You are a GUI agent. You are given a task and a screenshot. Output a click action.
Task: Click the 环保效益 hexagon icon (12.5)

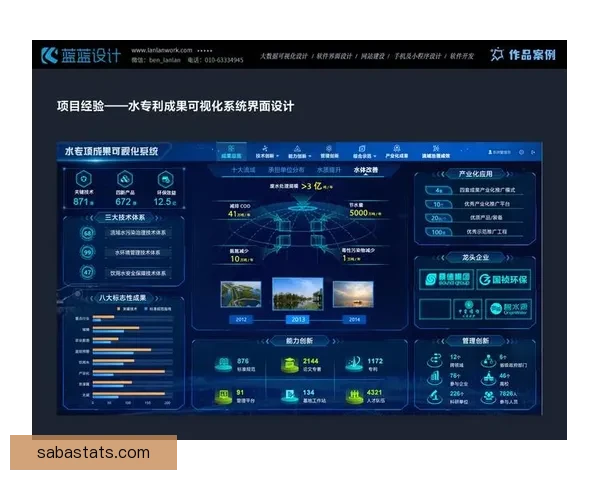point(165,179)
